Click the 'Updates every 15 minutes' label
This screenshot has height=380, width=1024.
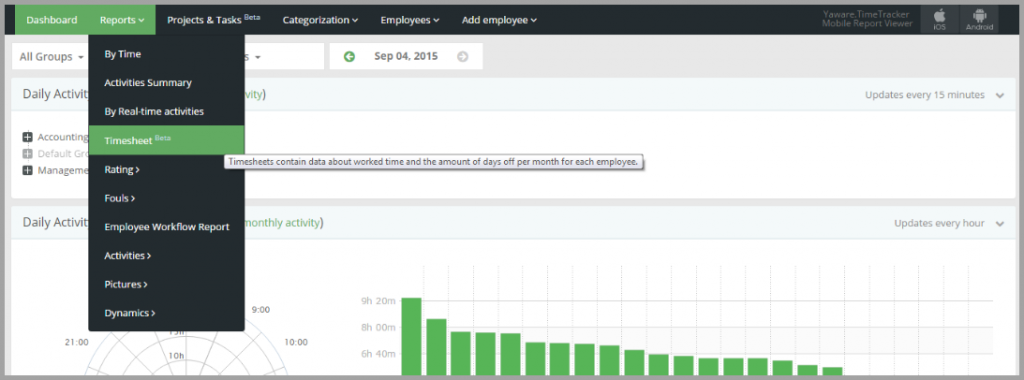pyautogui.click(x=924, y=95)
